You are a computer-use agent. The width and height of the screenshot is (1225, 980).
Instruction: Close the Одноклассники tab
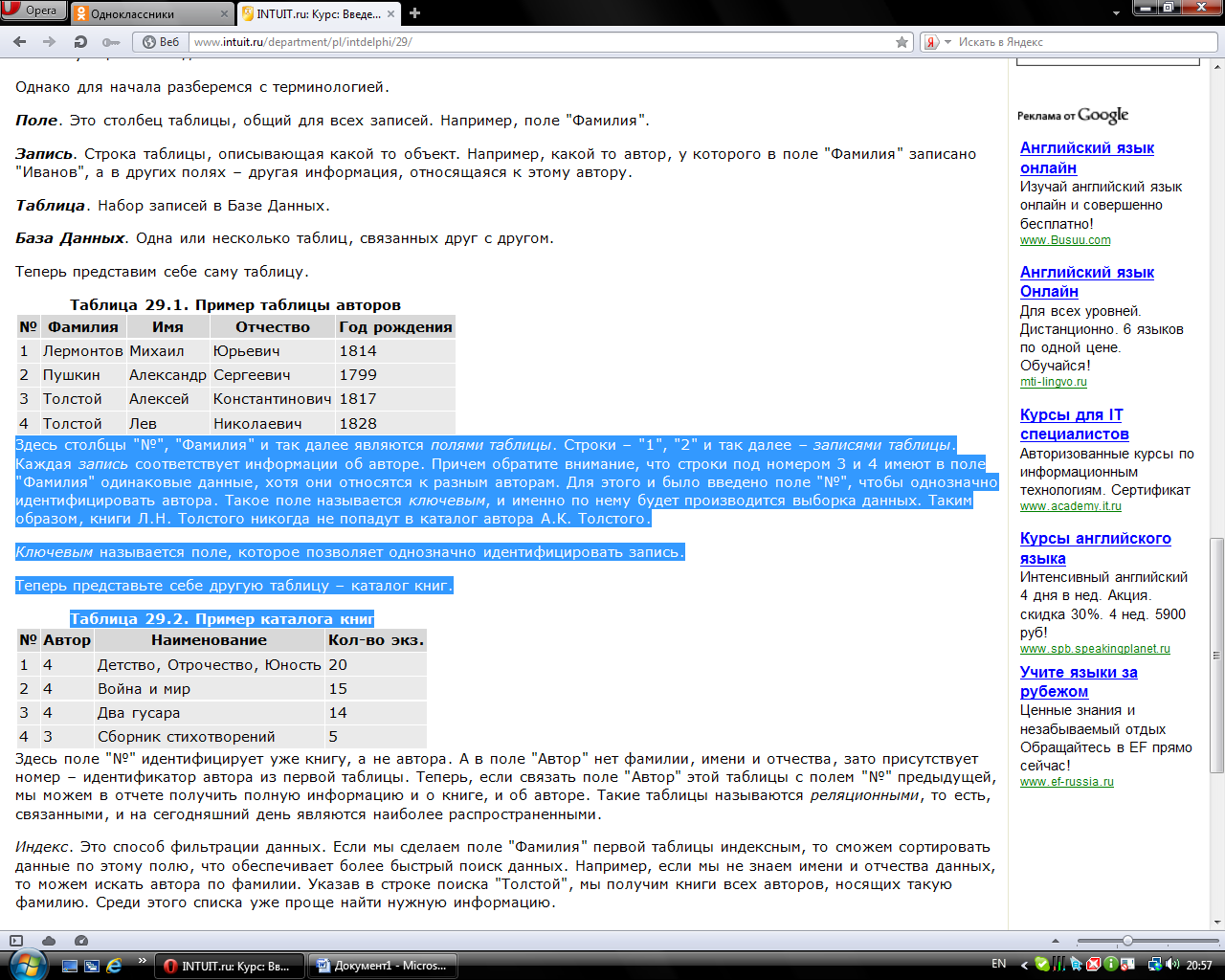(225, 14)
